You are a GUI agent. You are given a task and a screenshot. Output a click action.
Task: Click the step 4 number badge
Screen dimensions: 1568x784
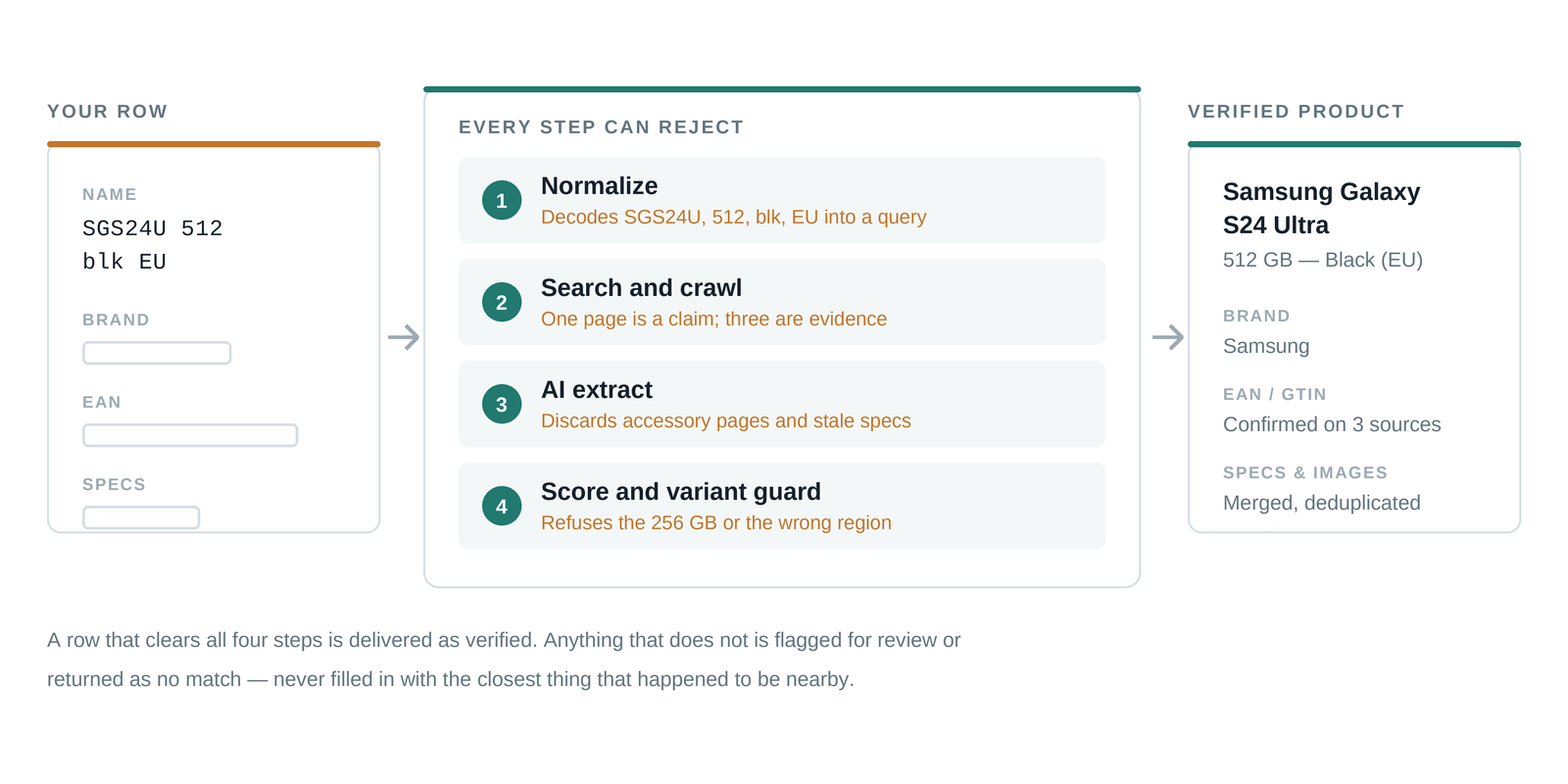coord(502,506)
